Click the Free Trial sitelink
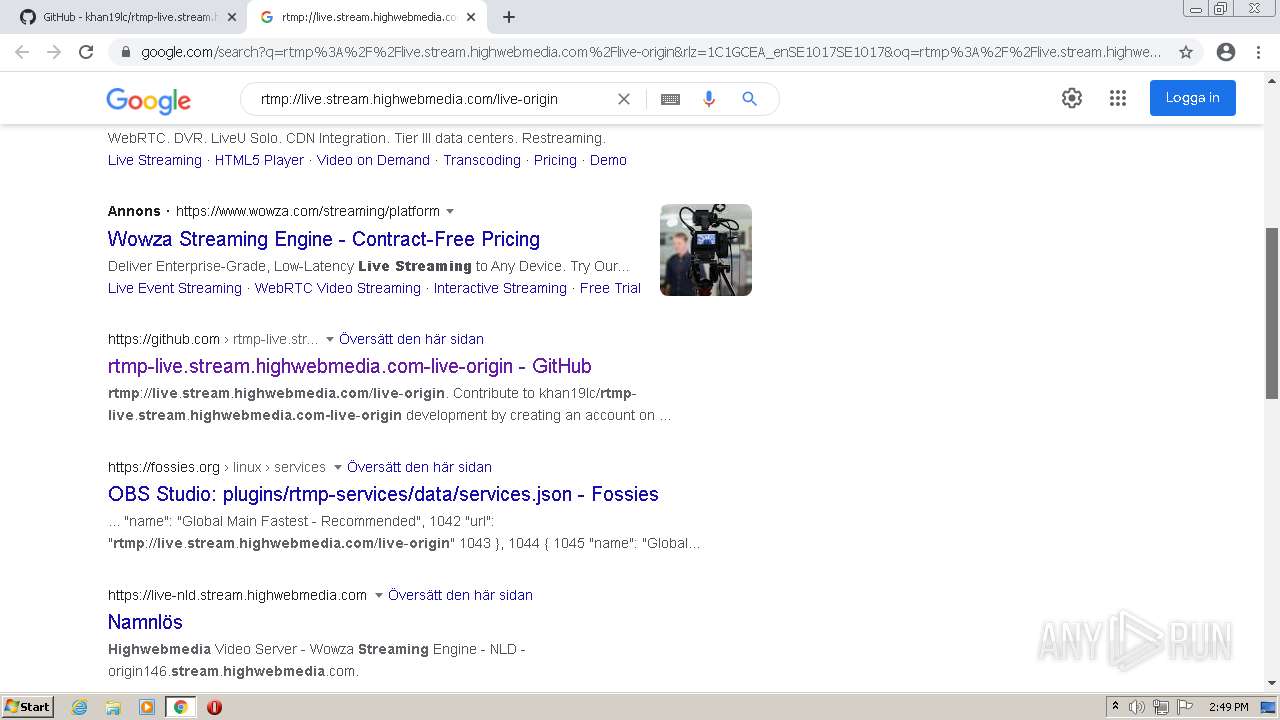Image resolution: width=1280 pixels, height=720 pixels. click(x=610, y=288)
